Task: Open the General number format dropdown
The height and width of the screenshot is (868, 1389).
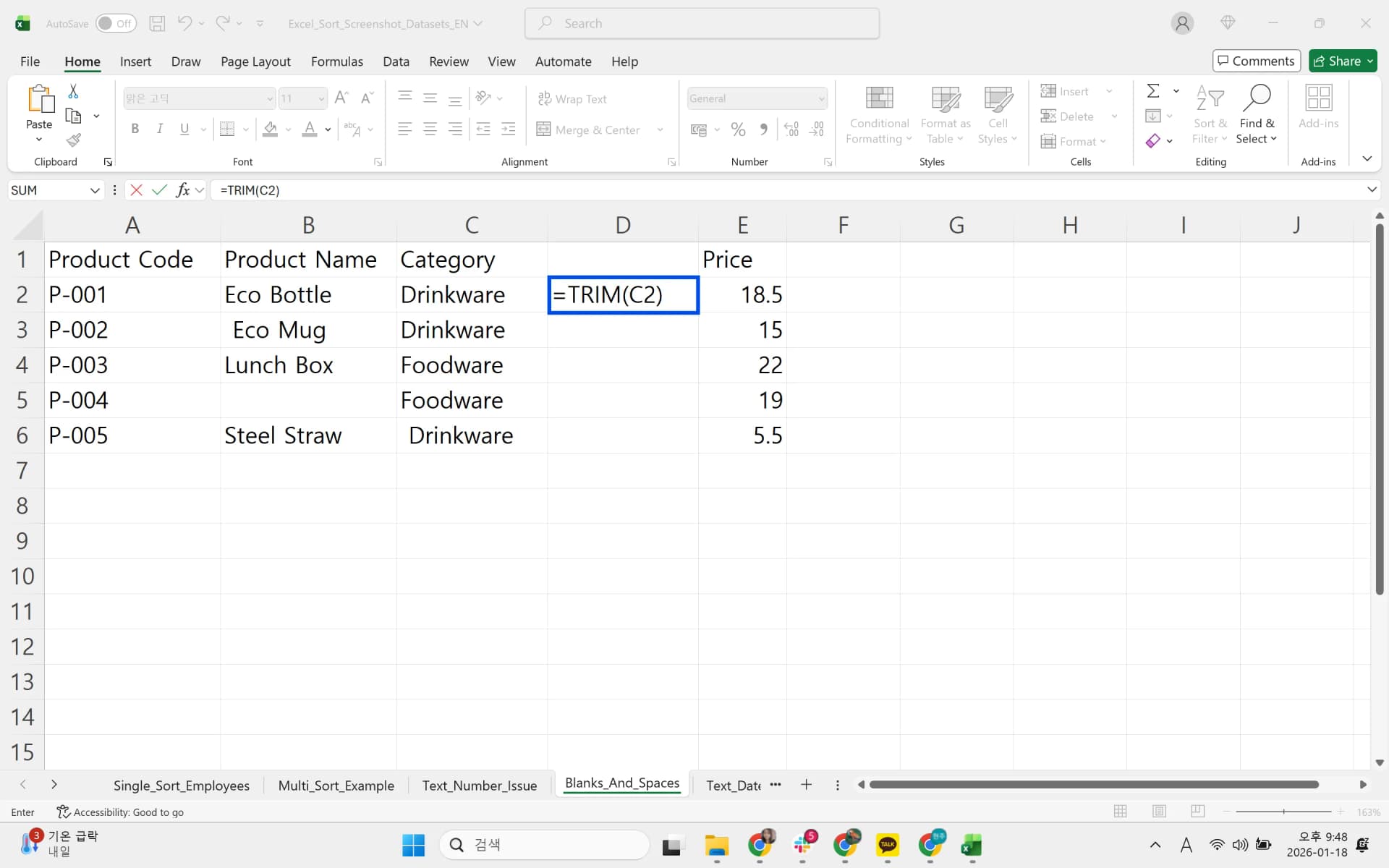Action: pyautogui.click(x=820, y=98)
